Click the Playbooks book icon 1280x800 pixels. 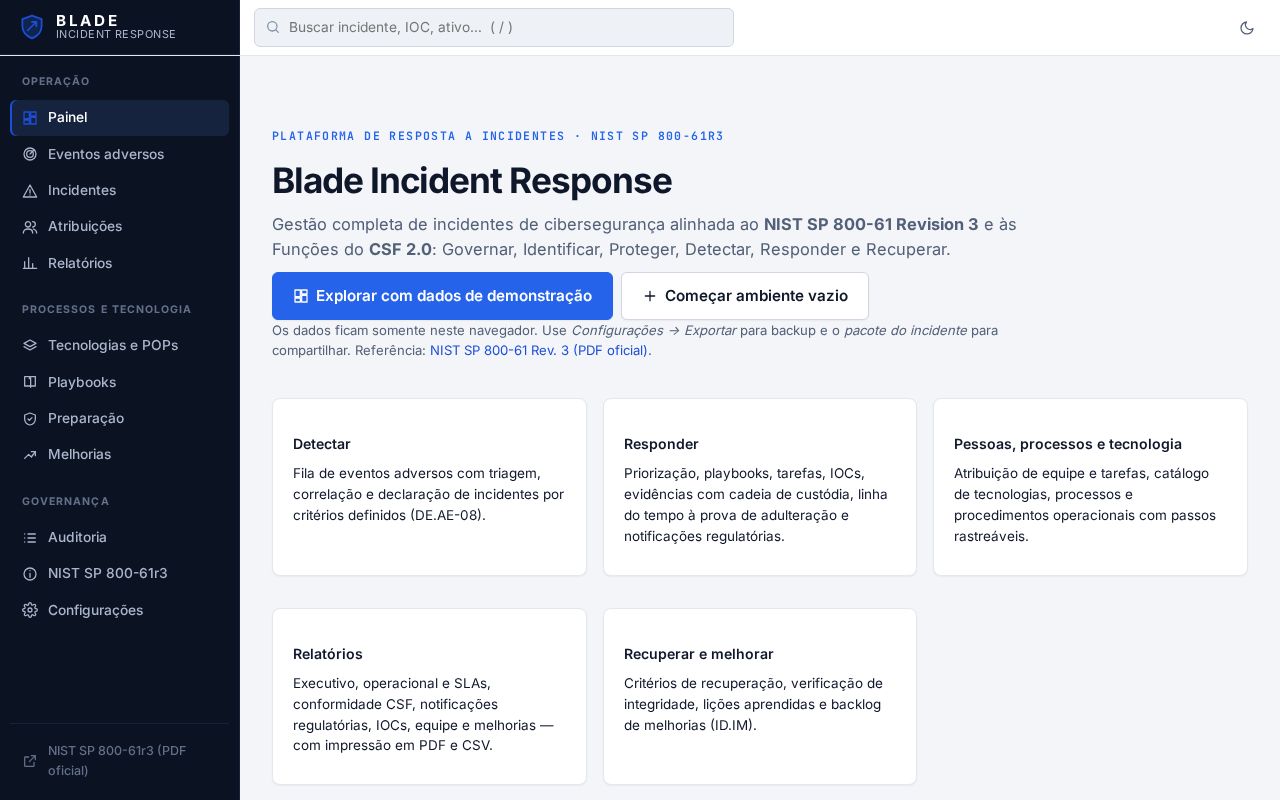coord(30,382)
